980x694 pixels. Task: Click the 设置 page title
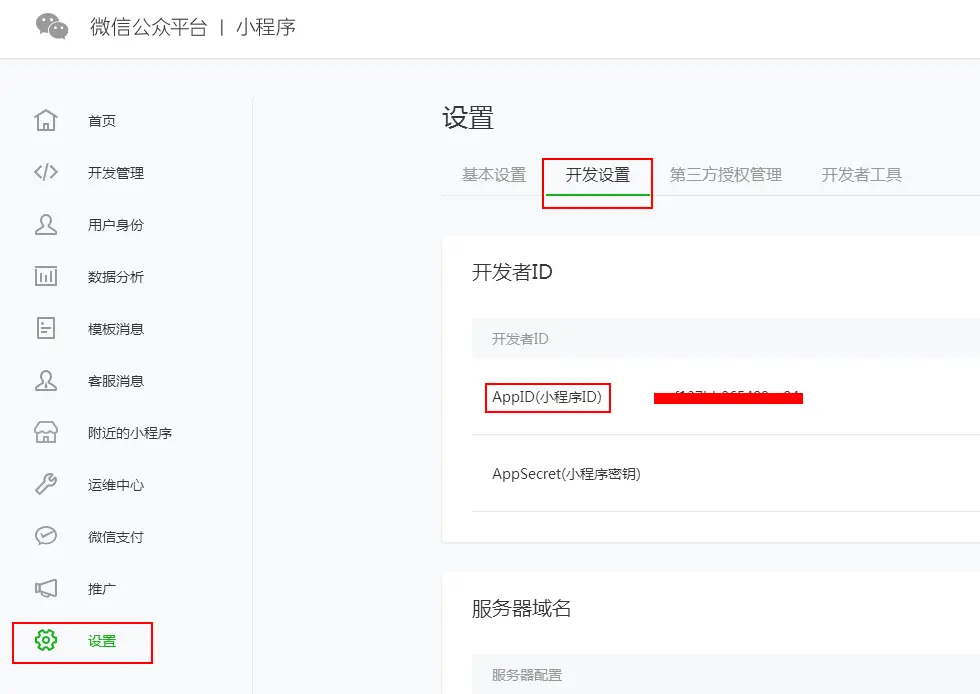468,118
